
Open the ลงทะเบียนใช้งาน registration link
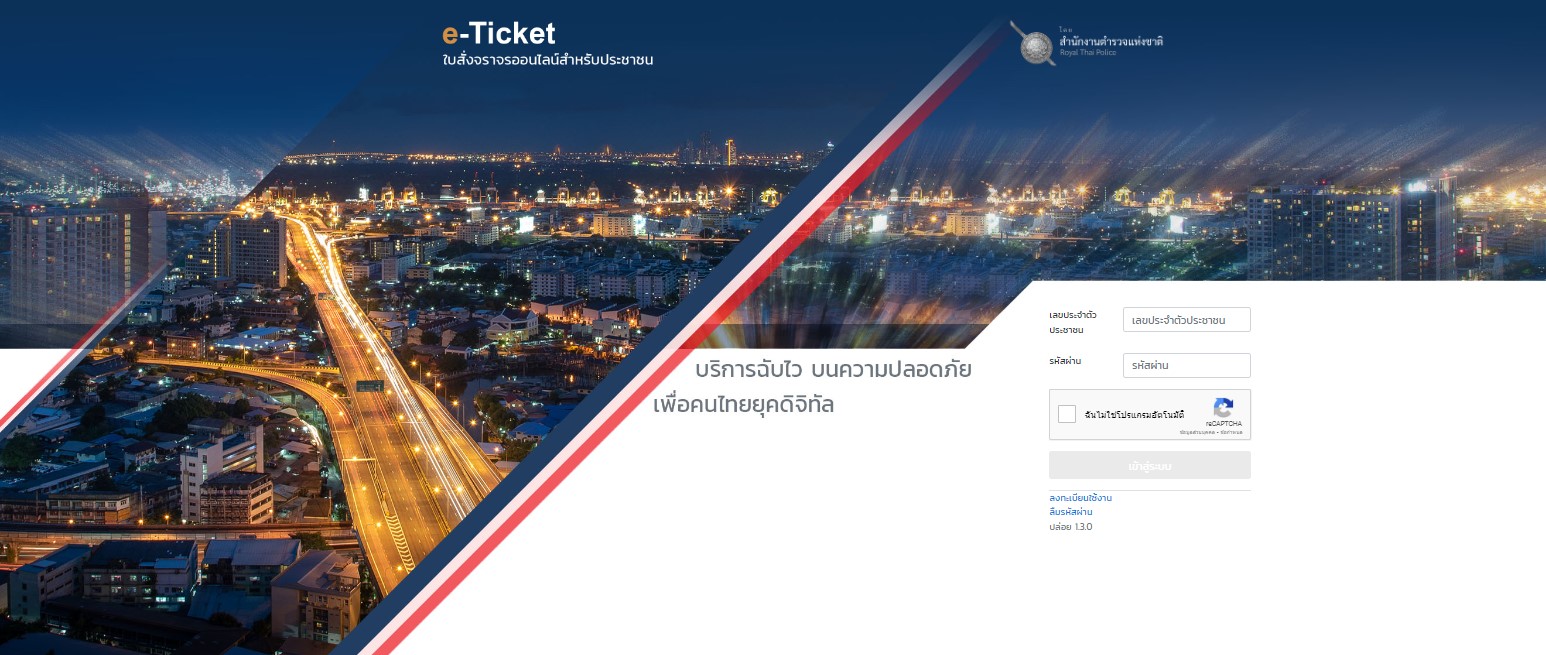[x=1080, y=498]
